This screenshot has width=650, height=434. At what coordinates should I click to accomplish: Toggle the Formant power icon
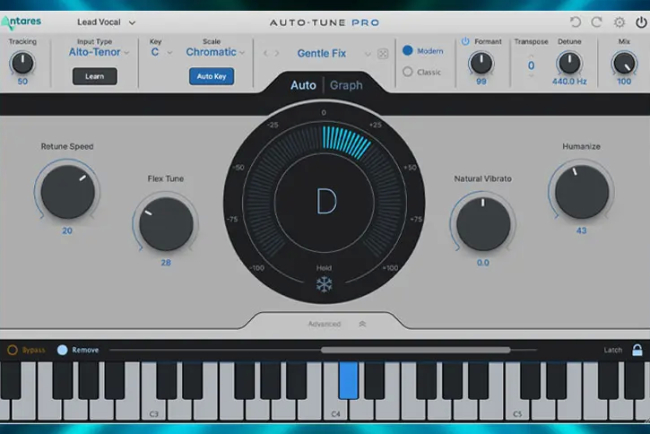pyautogui.click(x=466, y=41)
